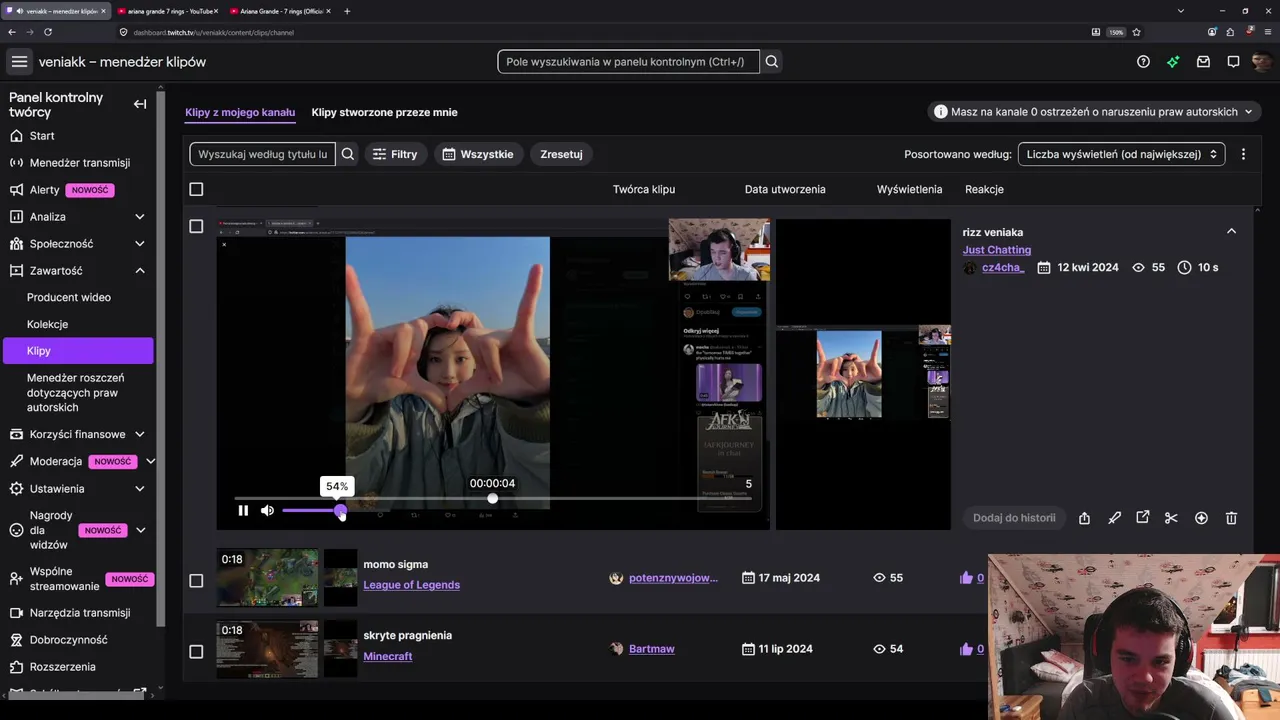Click the clip title search field
Screen dimensions: 1280x720
(262, 154)
